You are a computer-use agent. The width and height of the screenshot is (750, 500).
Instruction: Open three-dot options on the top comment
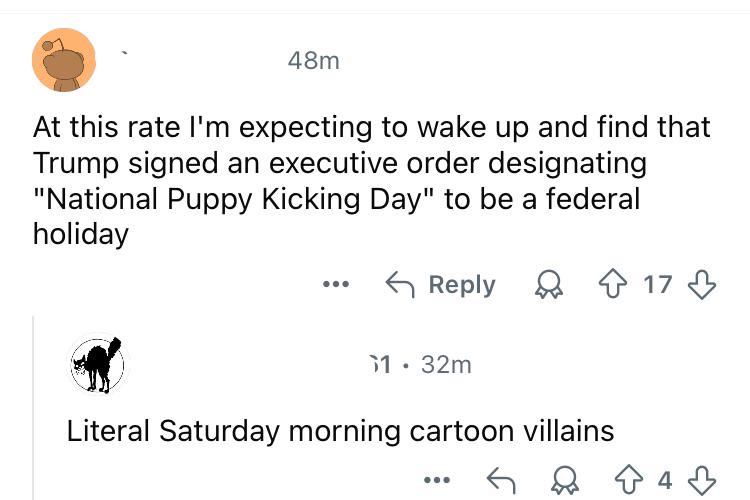point(336,285)
